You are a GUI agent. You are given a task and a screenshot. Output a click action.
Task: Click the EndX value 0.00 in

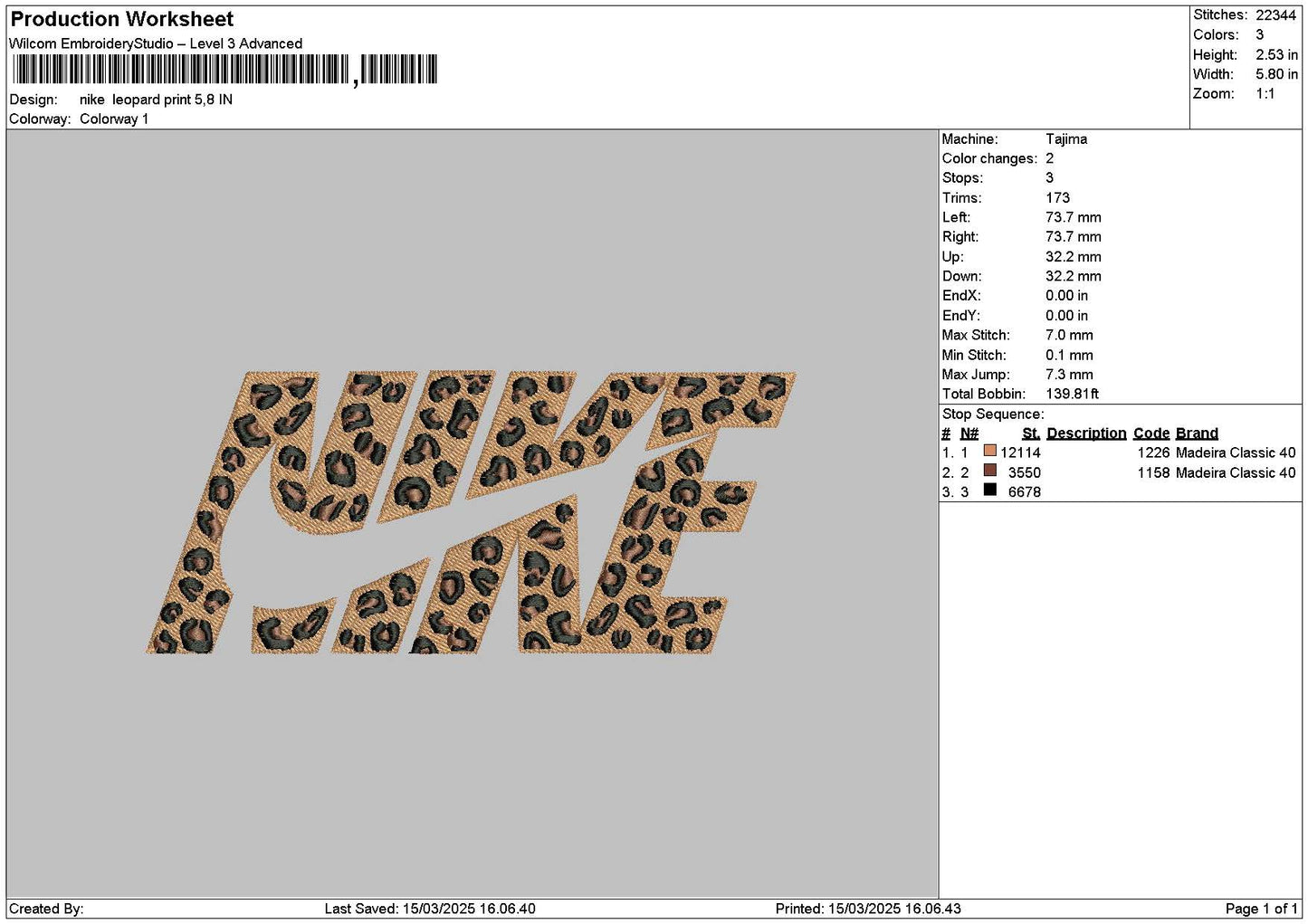click(x=1067, y=296)
